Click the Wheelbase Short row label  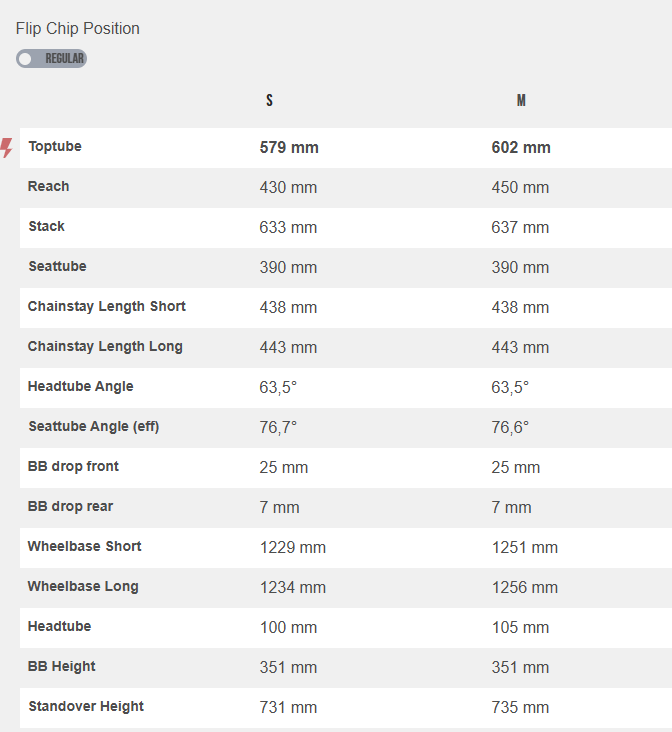pos(84,547)
